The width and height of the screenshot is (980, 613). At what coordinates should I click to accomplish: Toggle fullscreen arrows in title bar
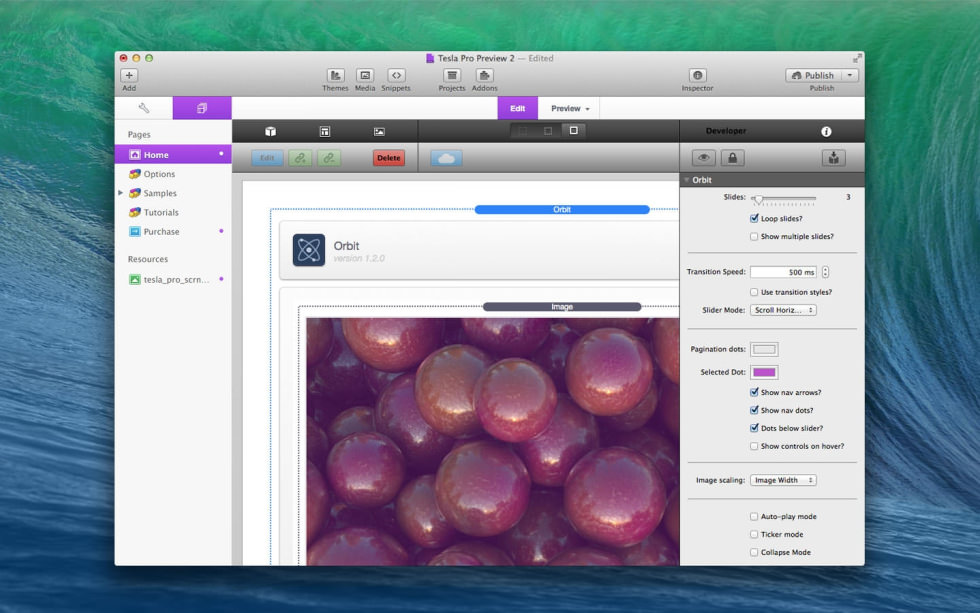point(857,58)
